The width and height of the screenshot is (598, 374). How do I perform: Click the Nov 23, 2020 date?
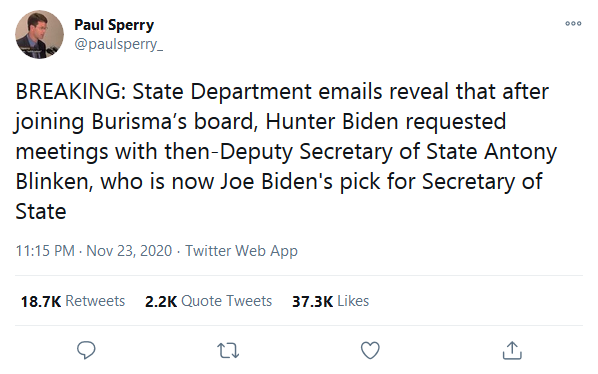pyautogui.click(x=129, y=251)
